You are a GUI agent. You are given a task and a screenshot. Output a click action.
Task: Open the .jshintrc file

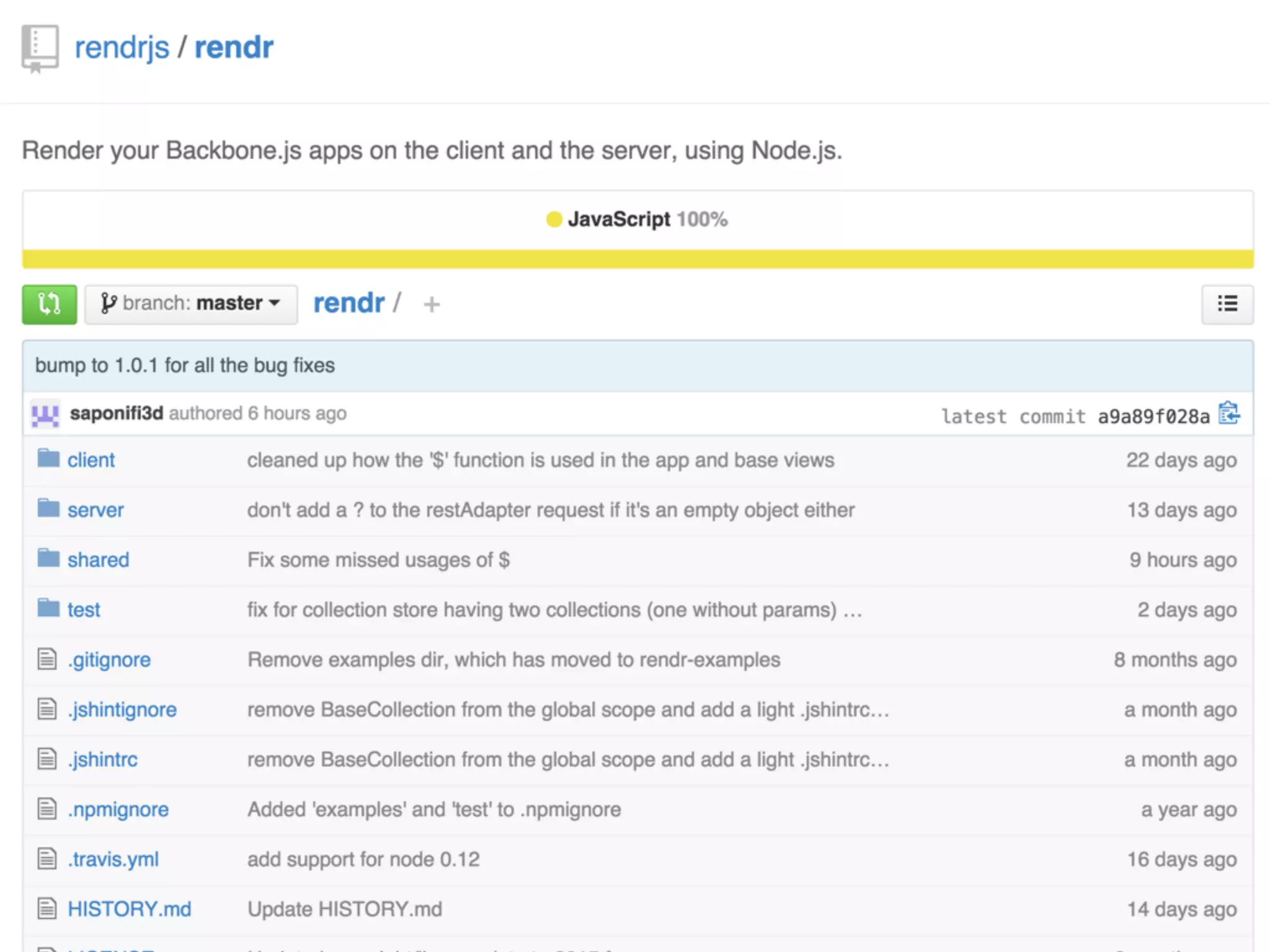(103, 759)
